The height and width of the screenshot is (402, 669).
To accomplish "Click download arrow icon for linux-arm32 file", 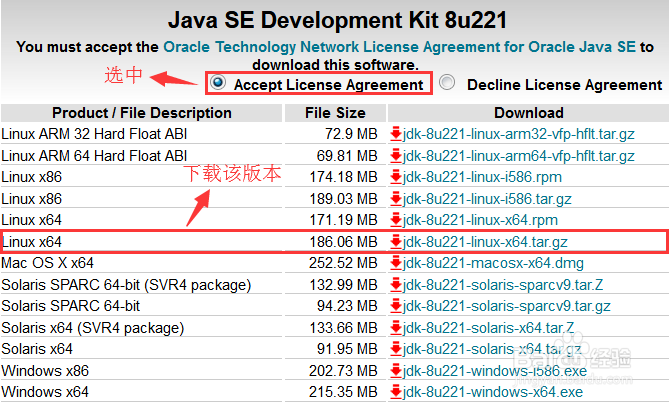I will 396,134.
